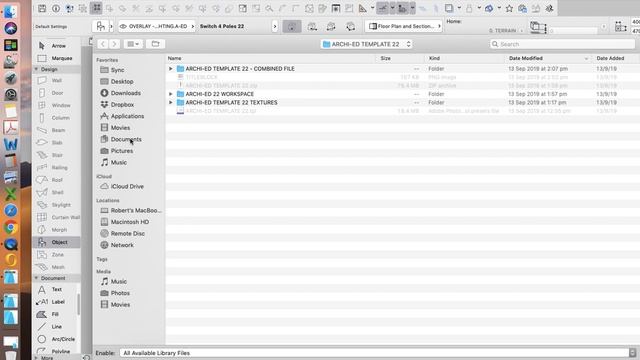Screen dimensions: 640x360
Task: Sort by Kind column
Action: pos(464,58)
